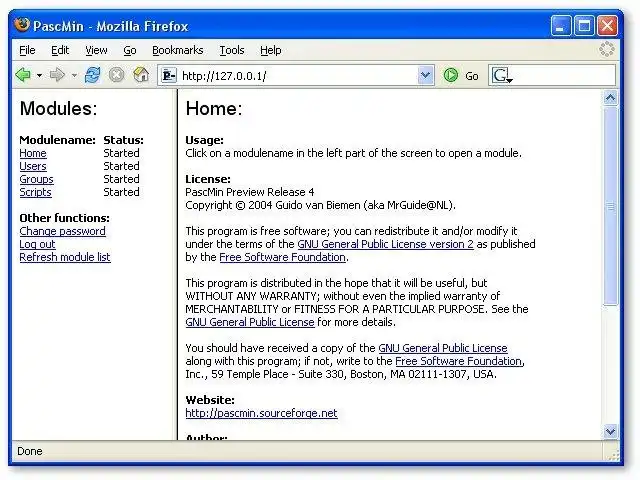Screen dimensions: 640x480
Task: Open the Tools menu
Action: 232,50
